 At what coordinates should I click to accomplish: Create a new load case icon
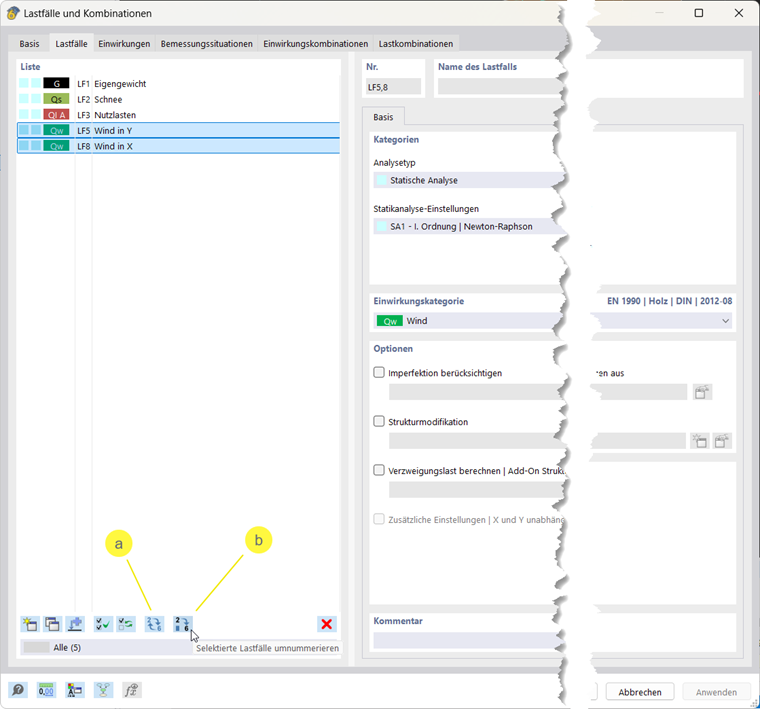click(x=30, y=624)
